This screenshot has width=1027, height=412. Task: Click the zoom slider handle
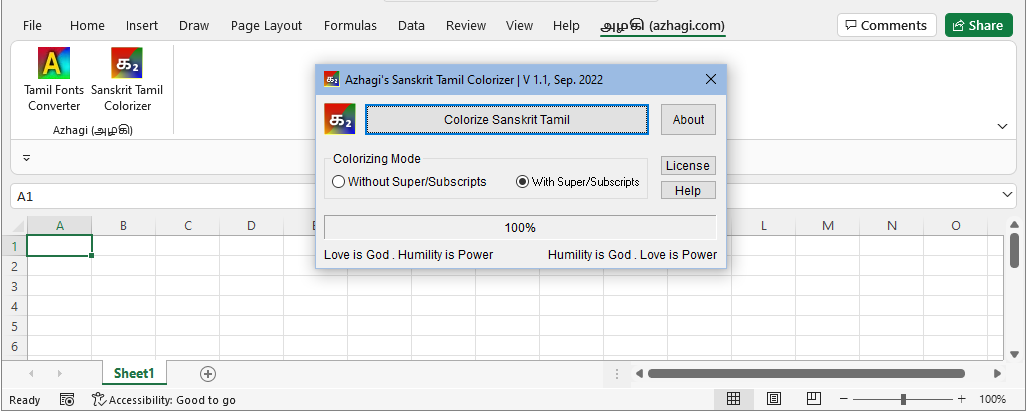click(903, 400)
